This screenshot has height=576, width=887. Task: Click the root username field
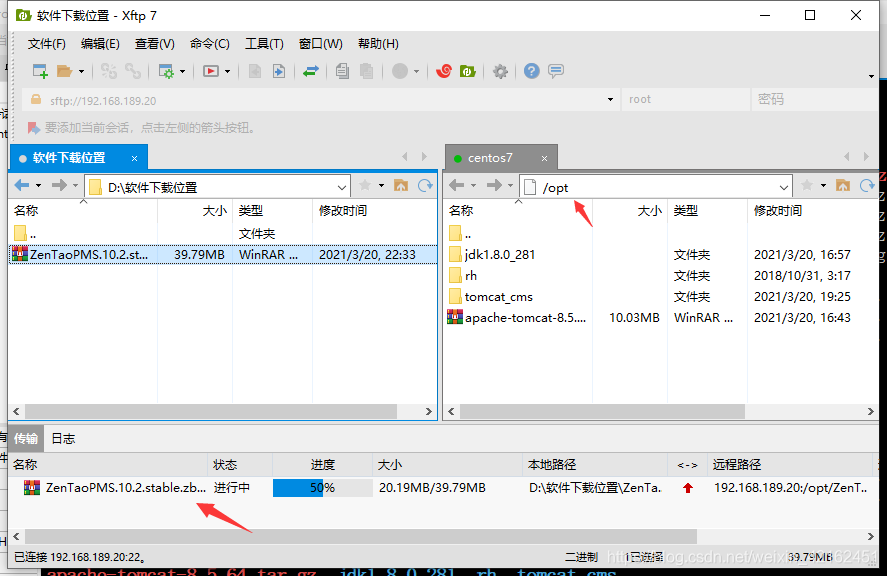pyautogui.click(x=686, y=100)
